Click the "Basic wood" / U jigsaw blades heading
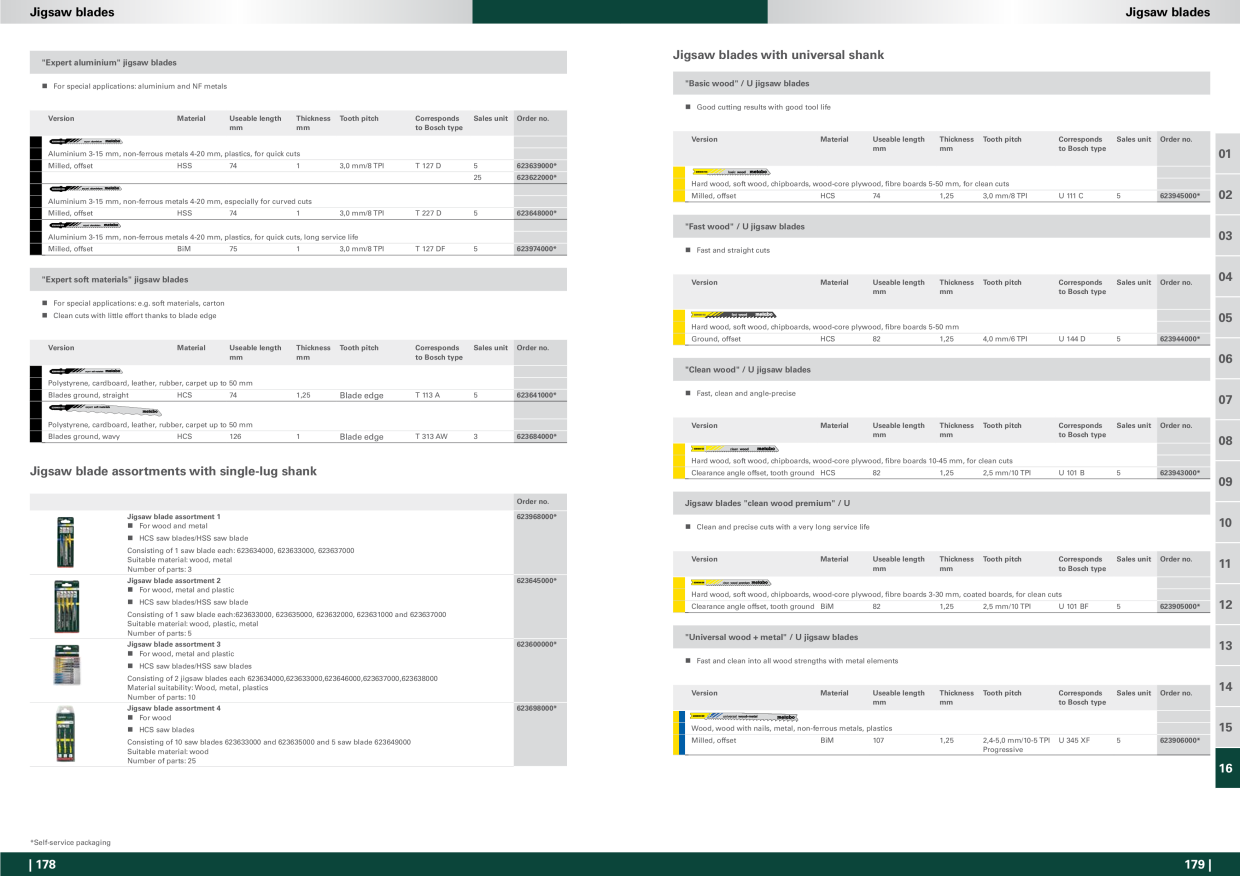 coord(747,84)
